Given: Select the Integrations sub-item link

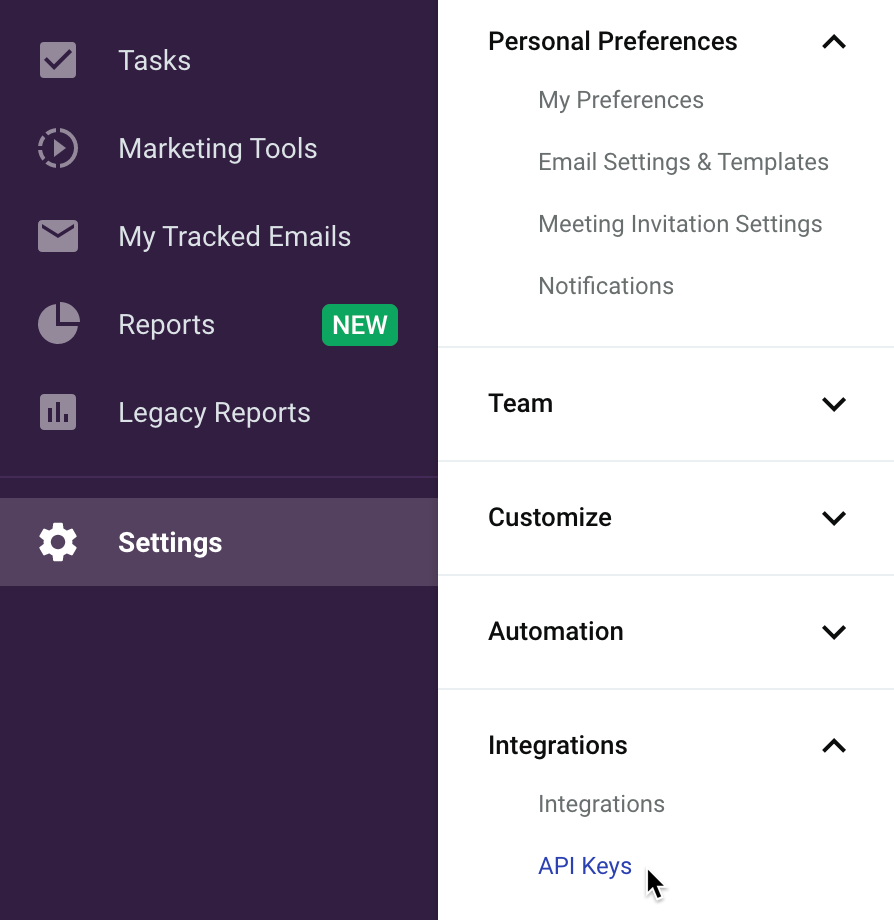Looking at the screenshot, I should pyautogui.click(x=601, y=804).
